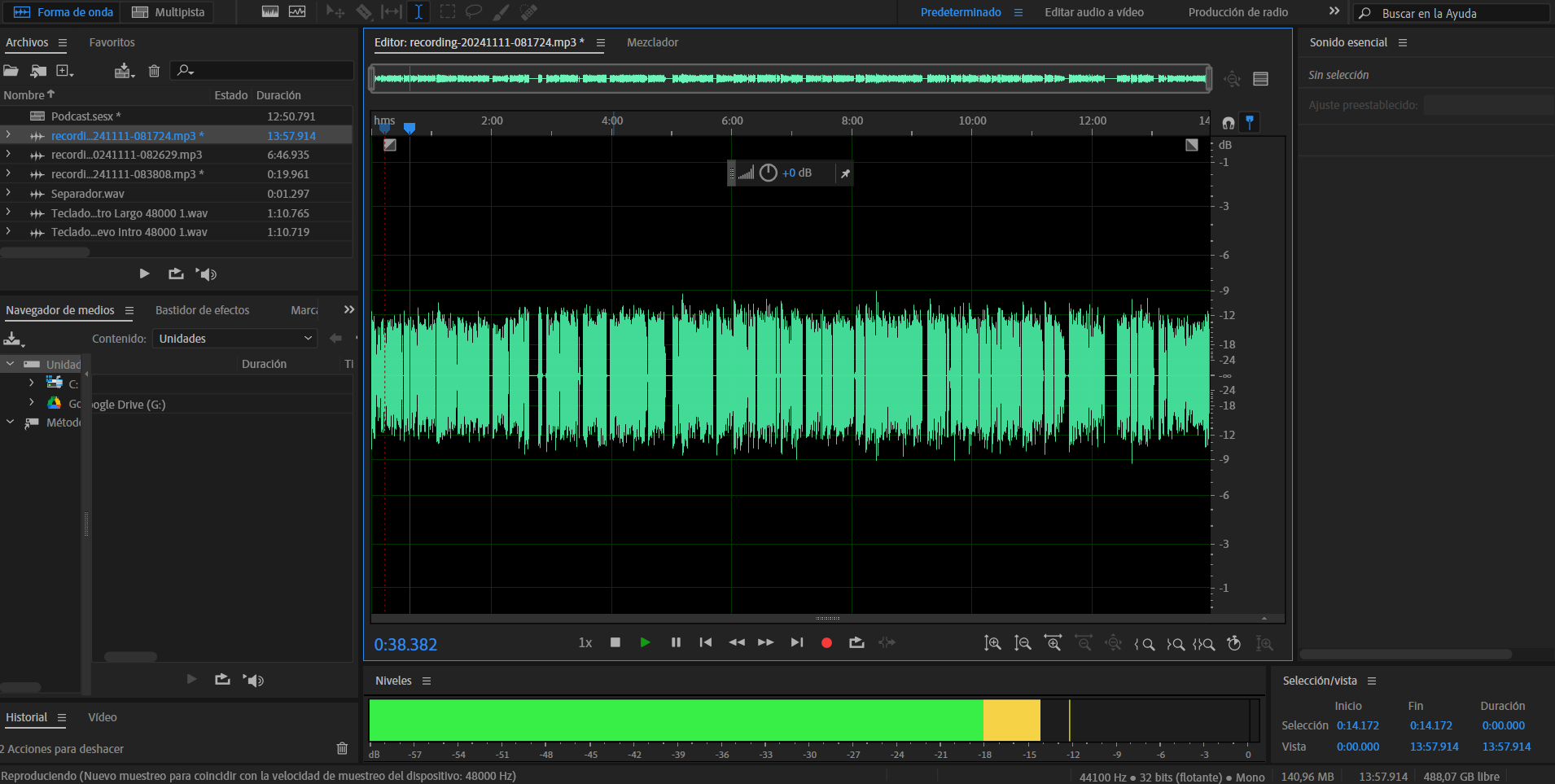The height and width of the screenshot is (784, 1555).
Task: Select the Razor tool
Action: (x=364, y=12)
